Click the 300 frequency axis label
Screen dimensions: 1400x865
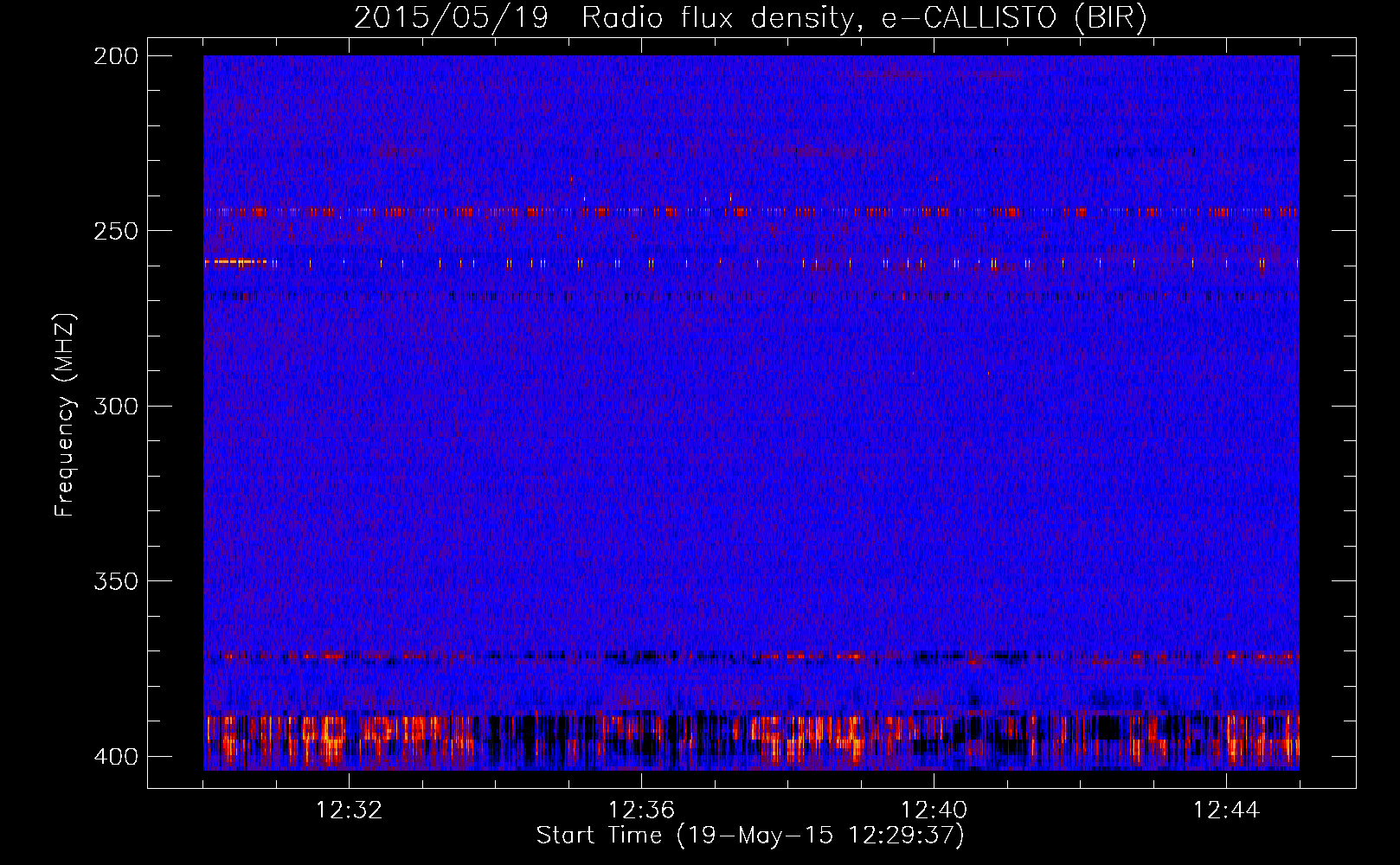(116, 406)
